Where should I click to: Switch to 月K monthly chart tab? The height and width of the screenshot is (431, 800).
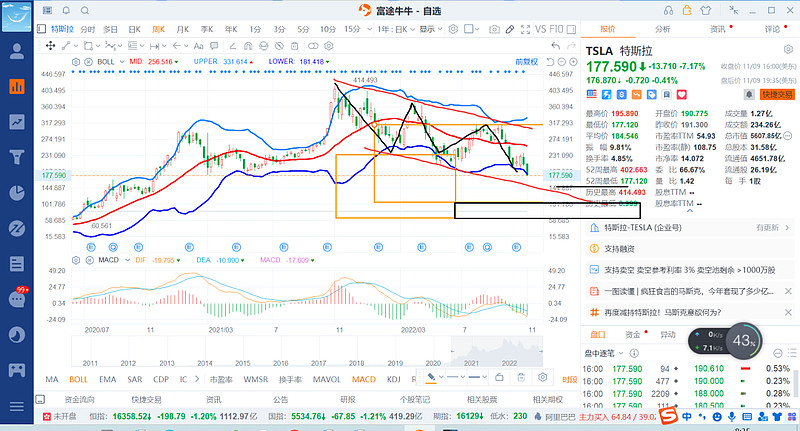coord(182,30)
